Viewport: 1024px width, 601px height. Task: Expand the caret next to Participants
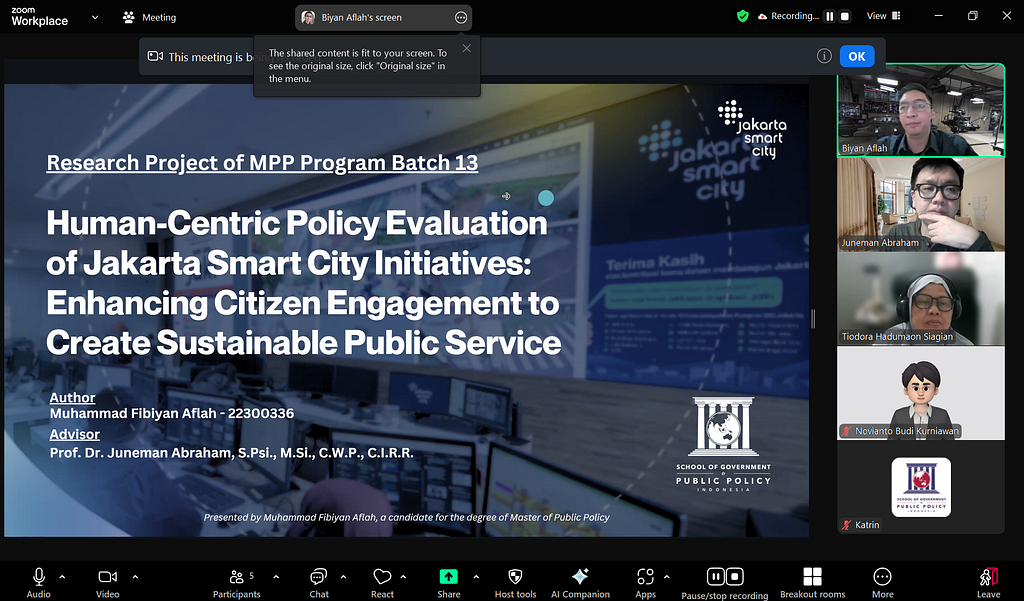pos(276,577)
